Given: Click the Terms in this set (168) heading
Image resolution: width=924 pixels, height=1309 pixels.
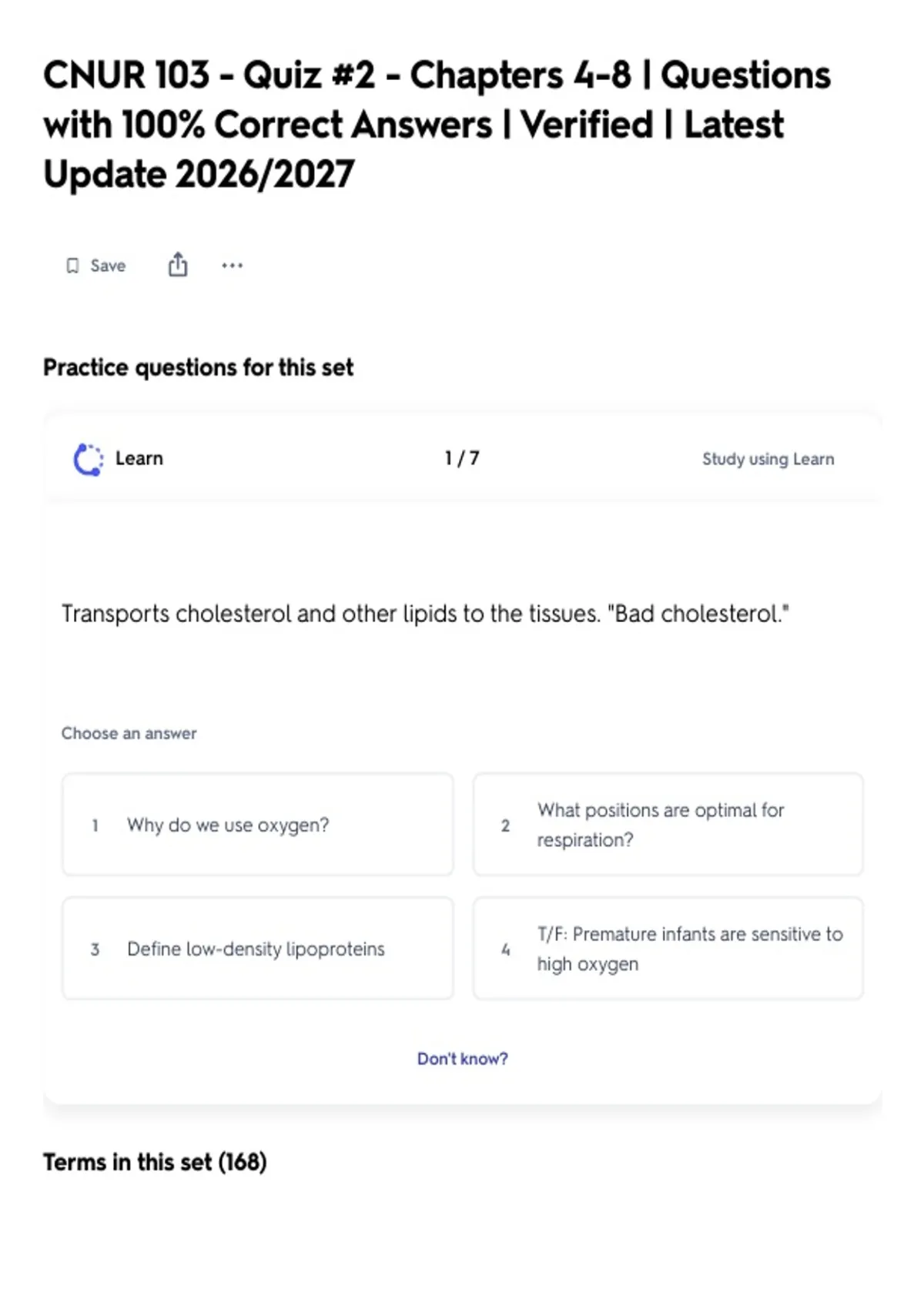Looking at the screenshot, I should coord(155,1162).
